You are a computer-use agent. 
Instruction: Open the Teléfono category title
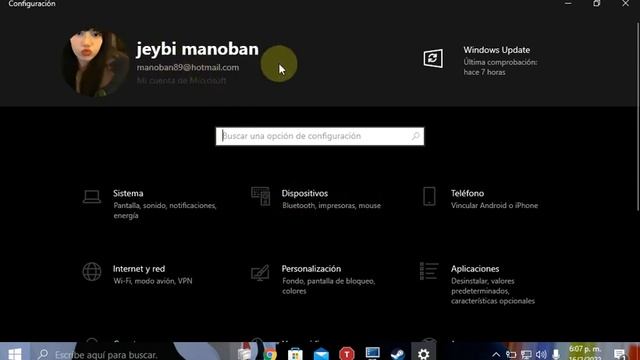[467, 193]
